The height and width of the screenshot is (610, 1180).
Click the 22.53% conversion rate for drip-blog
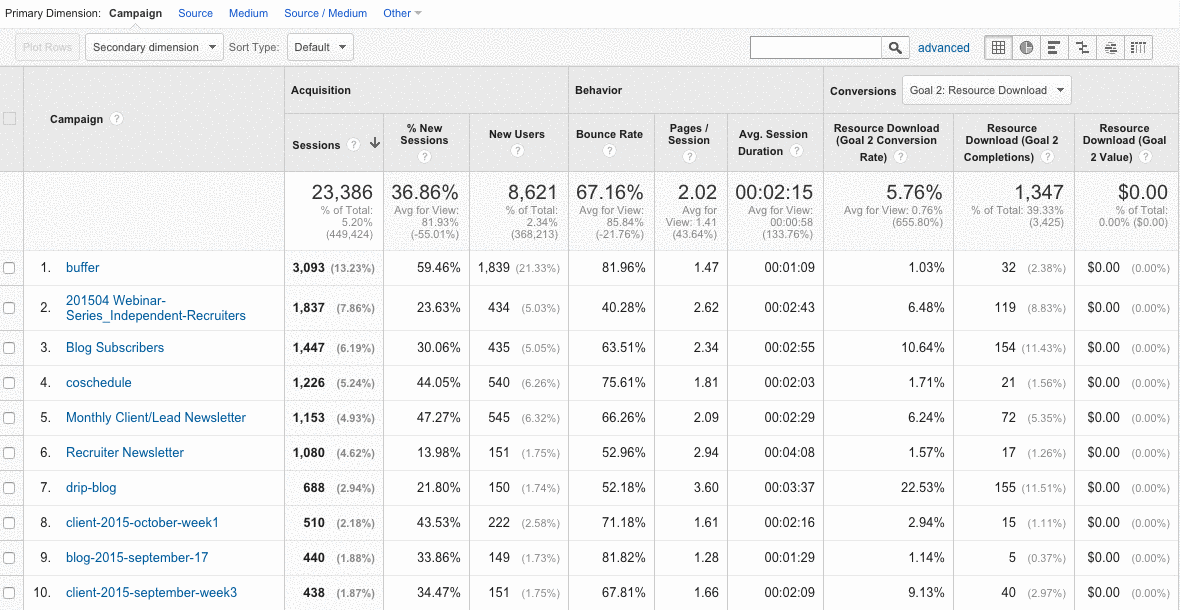923,488
